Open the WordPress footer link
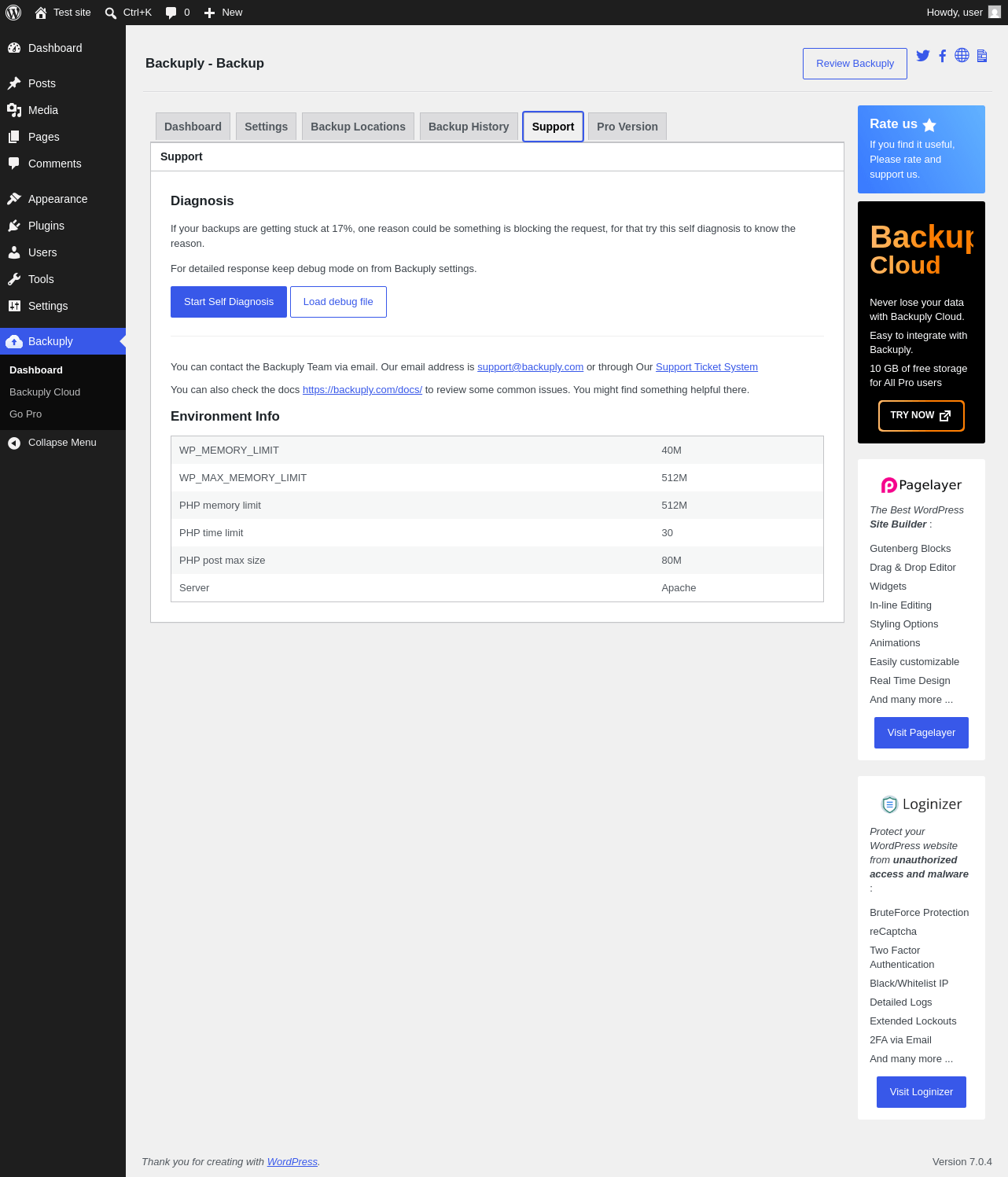1008x1177 pixels. pyautogui.click(x=292, y=1162)
